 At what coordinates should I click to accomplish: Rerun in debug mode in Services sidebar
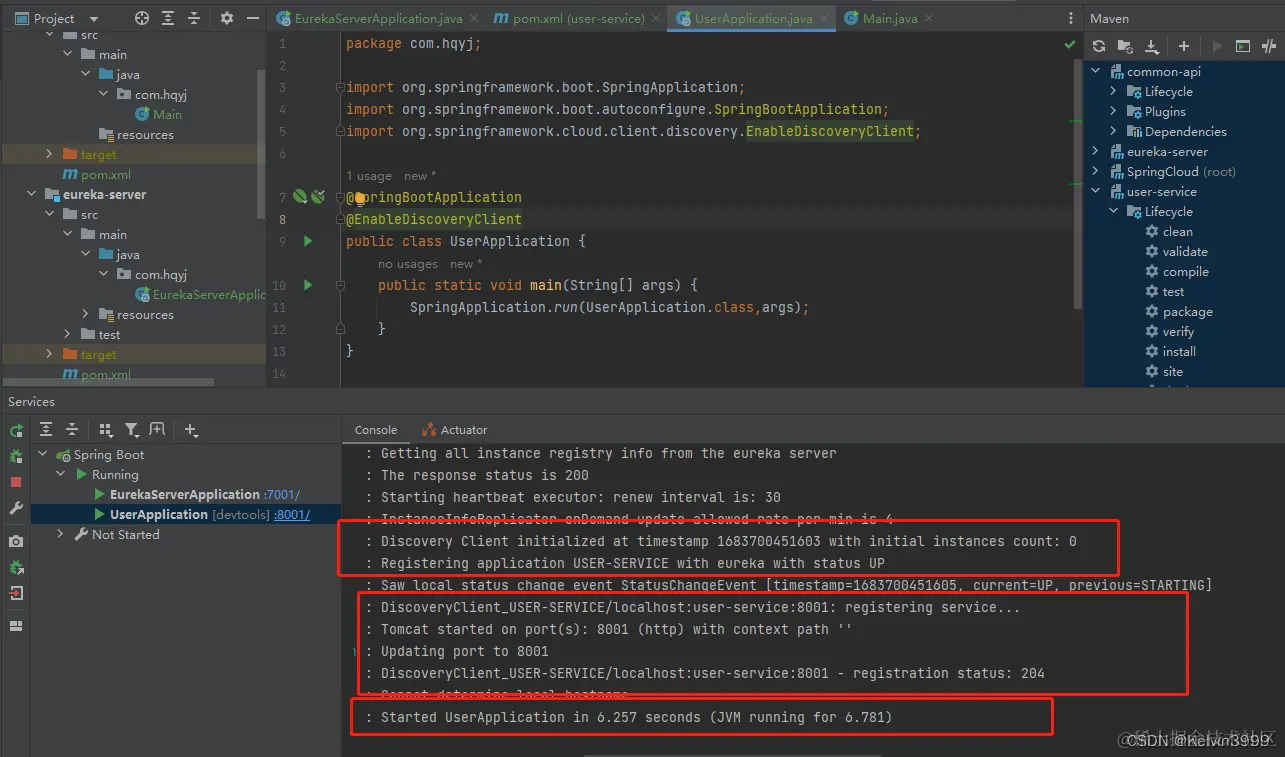click(x=16, y=456)
